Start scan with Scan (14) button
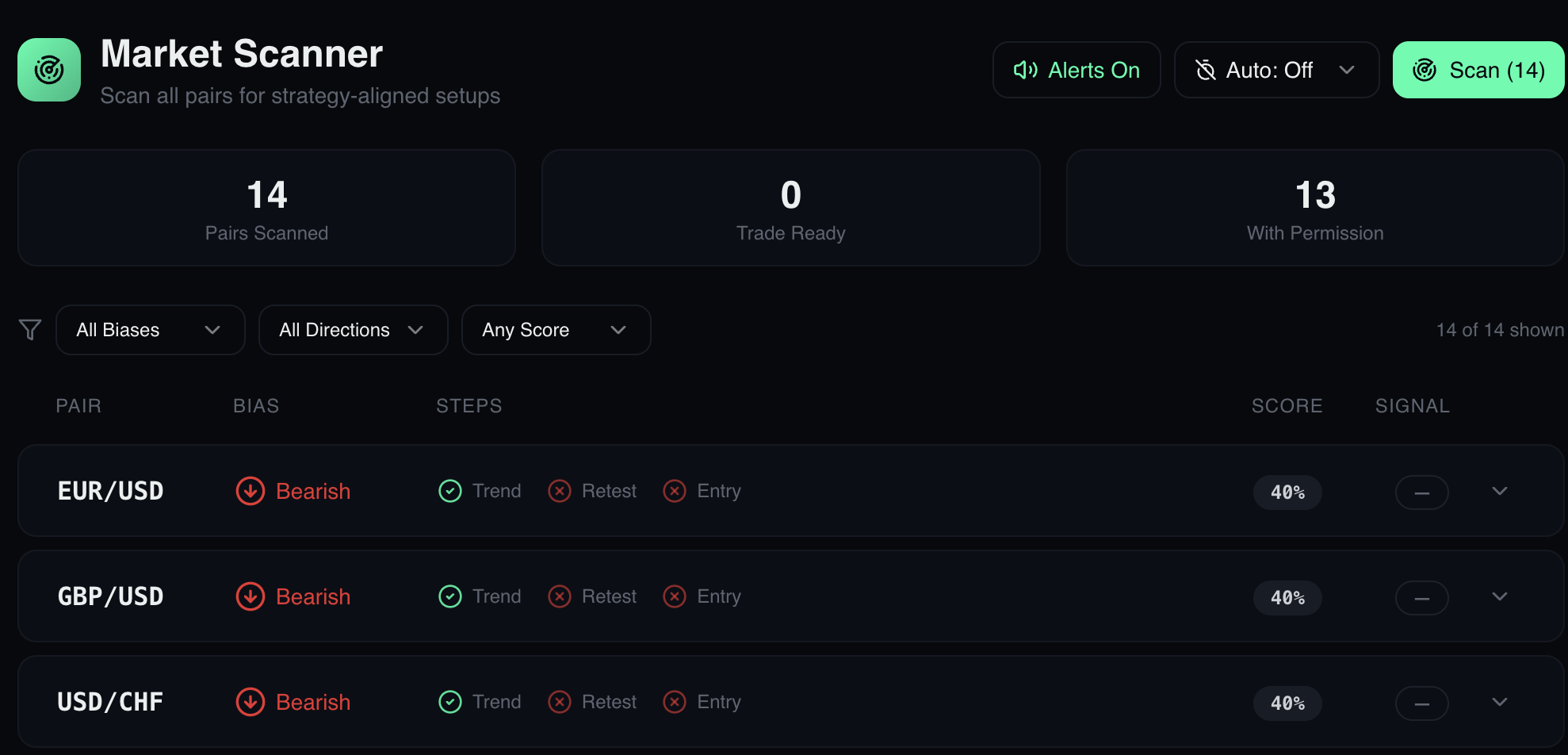Viewport: 1568px width, 755px height. point(1478,70)
